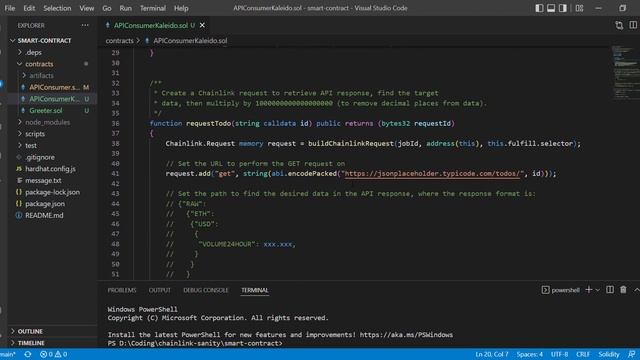This screenshot has width=640, height=360.
Task: Open errors and warnings status indicator
Action: pyautogui.click(x=53, y=354)
